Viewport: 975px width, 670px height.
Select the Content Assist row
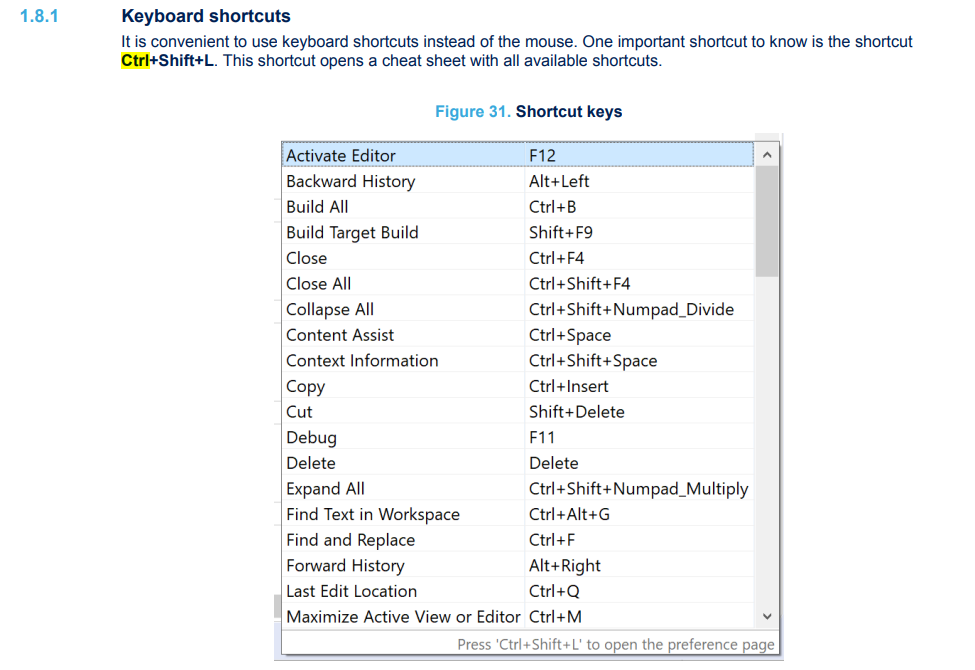click(x=340, y=335)
